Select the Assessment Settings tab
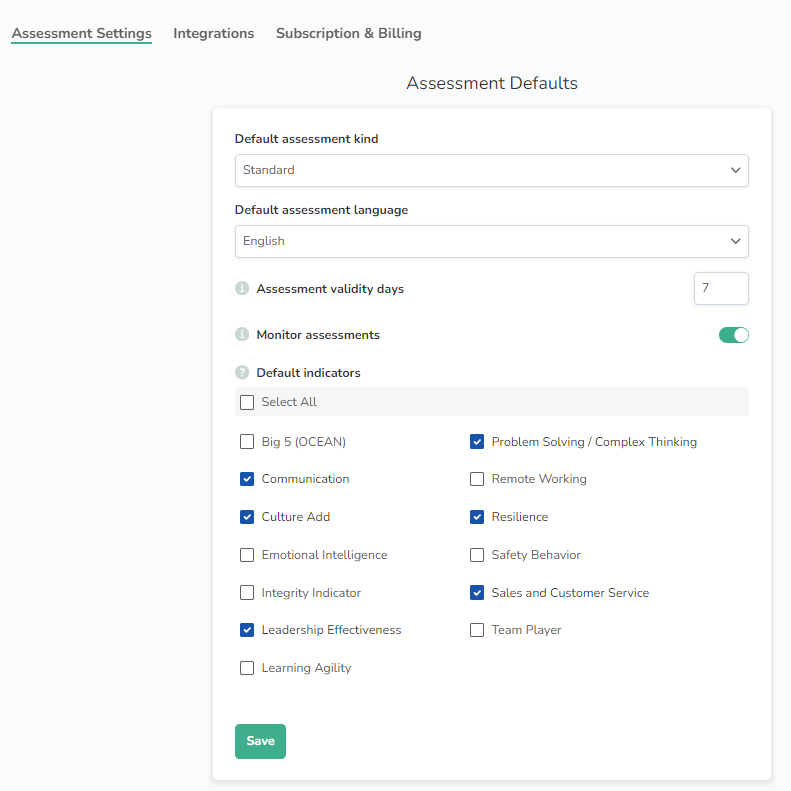This screenshot has width=791, height=791. tap(82, 33)
